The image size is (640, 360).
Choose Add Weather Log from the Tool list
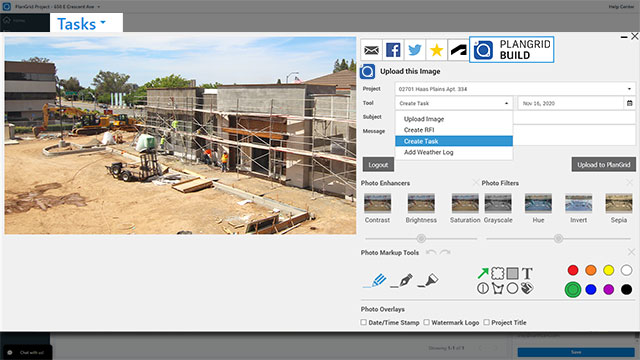(x=454, y=152)
